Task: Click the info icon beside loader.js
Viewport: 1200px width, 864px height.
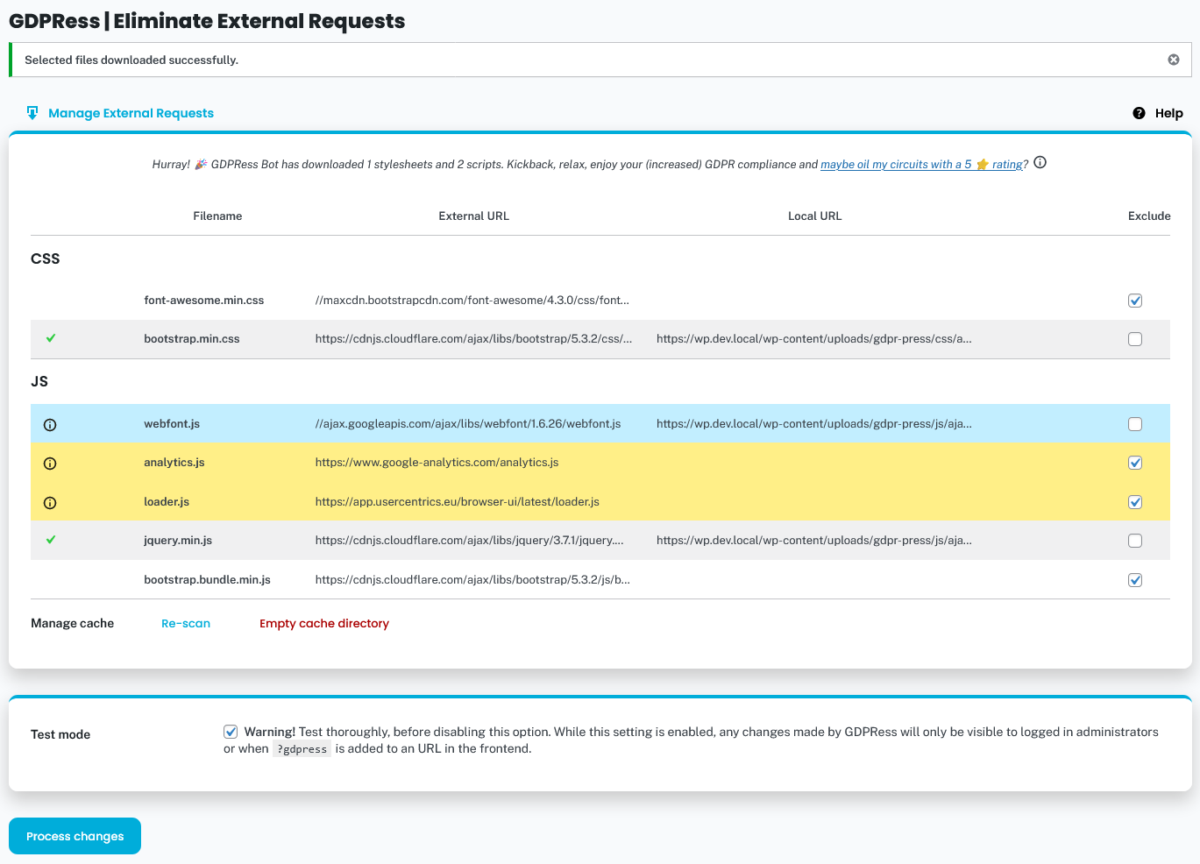Action: tap(50, 502)
